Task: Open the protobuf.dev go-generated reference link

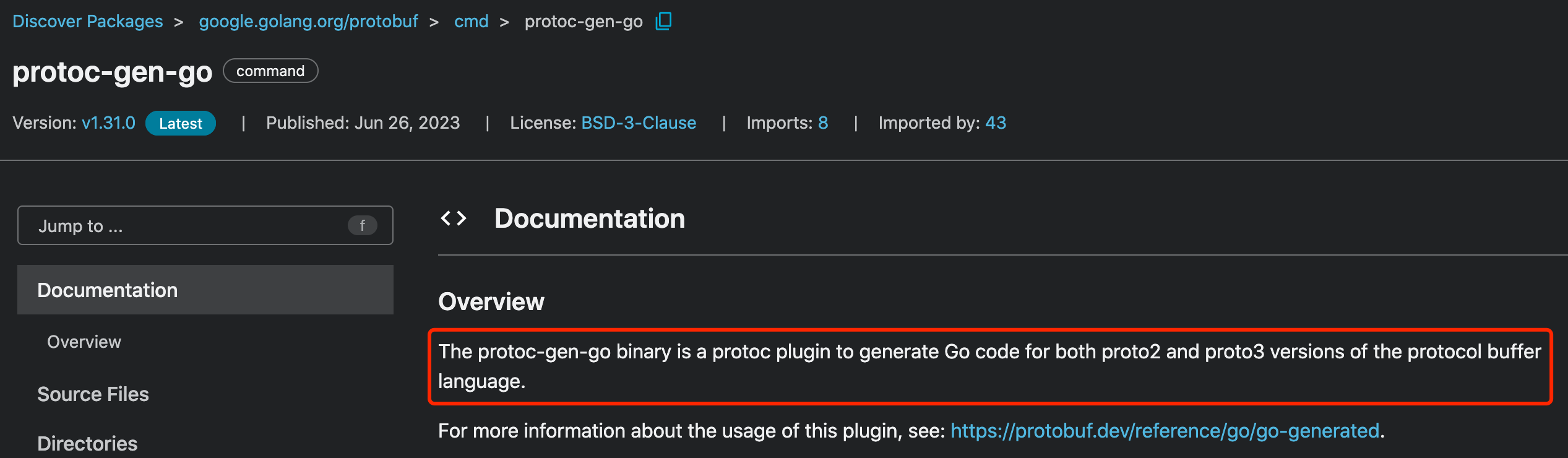Action: pos(1165,431)
